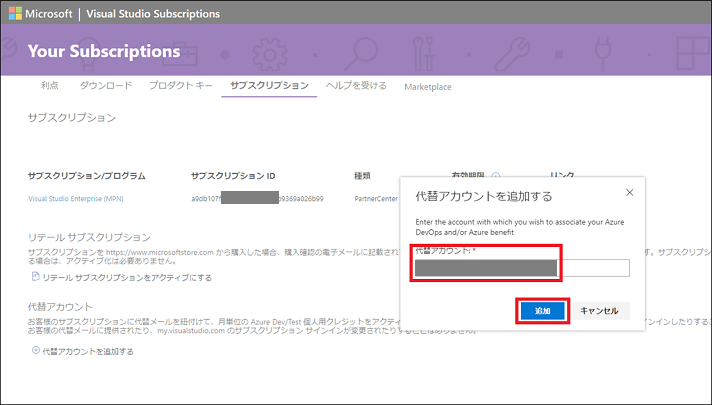
Task: Click the Microsoft logo icon
Action: (x=15, y=14)
